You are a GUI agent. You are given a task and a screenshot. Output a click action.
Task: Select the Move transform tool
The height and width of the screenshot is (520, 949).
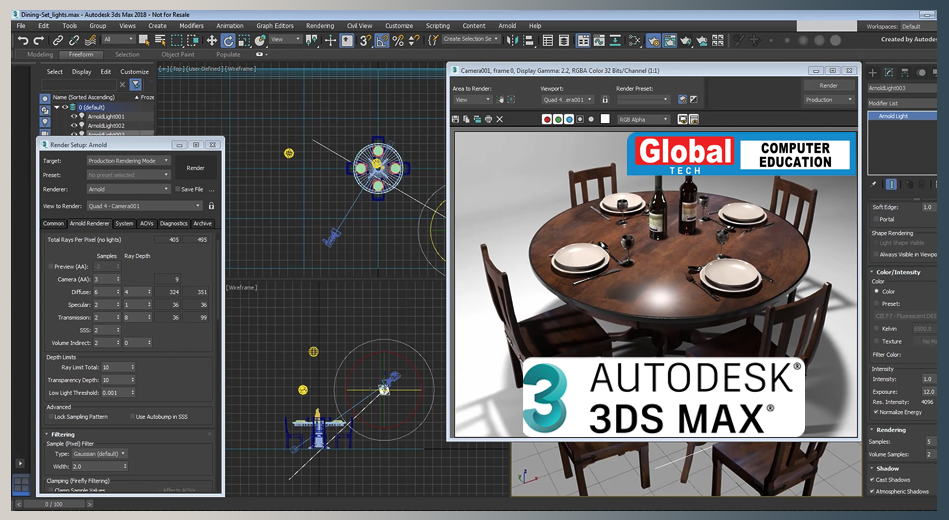tap(211, 41)
